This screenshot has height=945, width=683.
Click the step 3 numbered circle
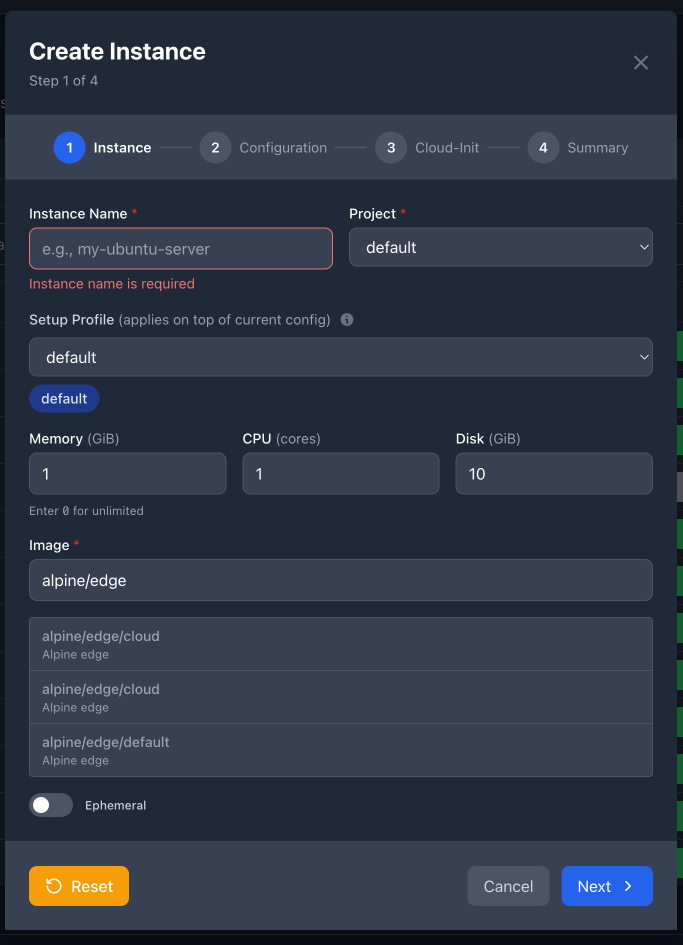pos(390,147)
